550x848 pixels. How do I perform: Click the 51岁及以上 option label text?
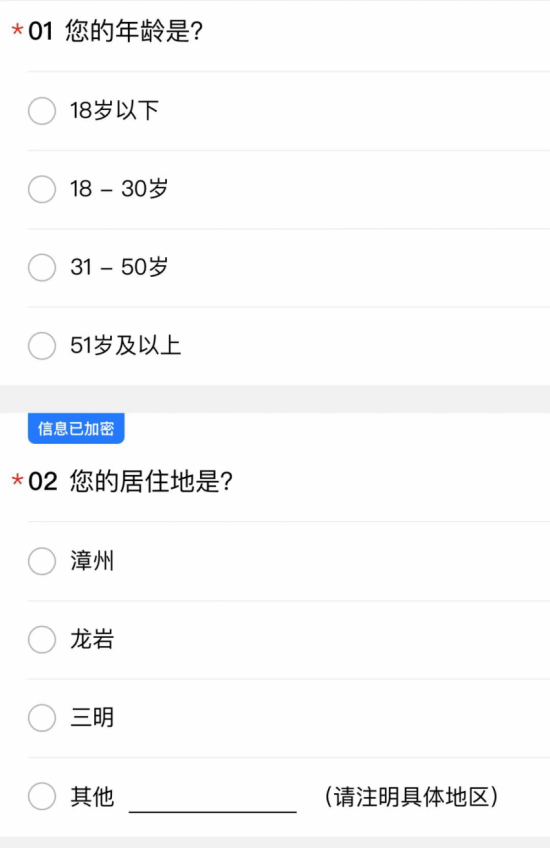tap(125, 345)
